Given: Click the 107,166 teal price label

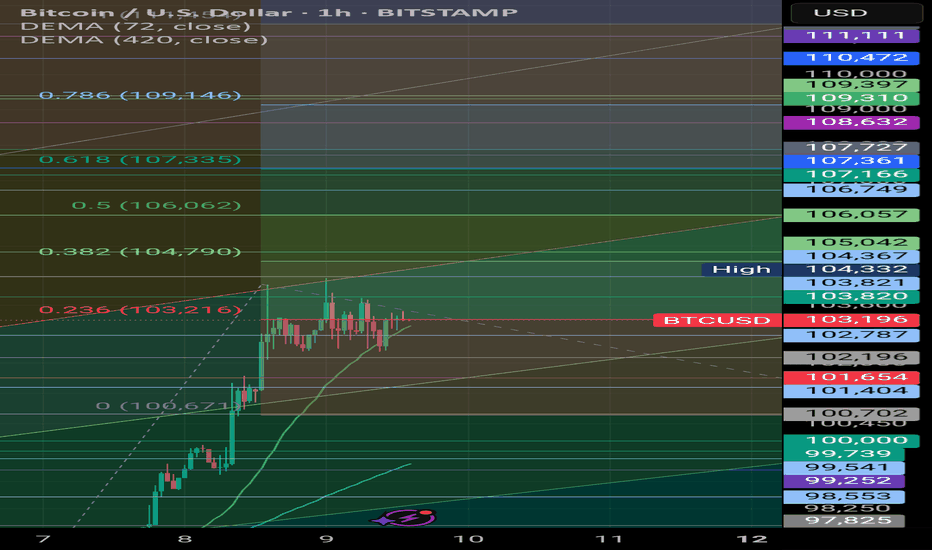Looking at the screenshot, I should [852, 174].
